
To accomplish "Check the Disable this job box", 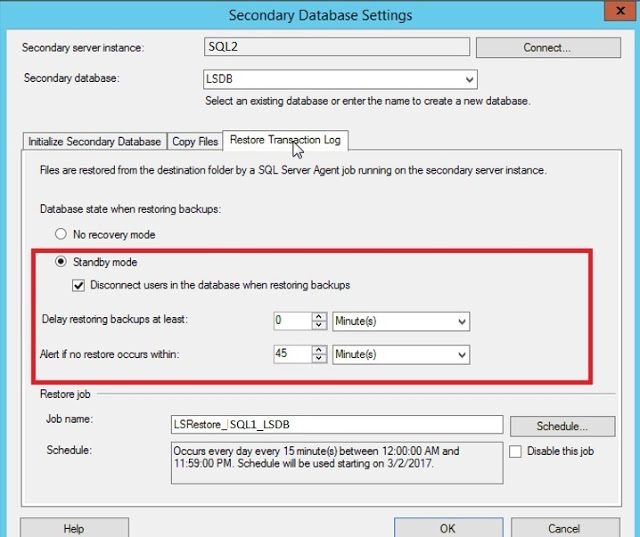I will (x=515, y=451).
